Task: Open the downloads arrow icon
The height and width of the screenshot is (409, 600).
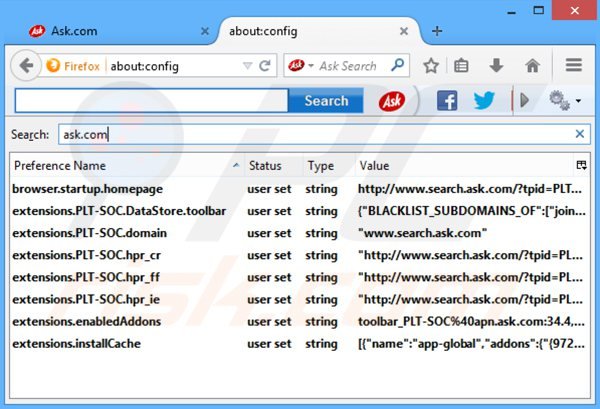Action: click(x=496, y=66)
